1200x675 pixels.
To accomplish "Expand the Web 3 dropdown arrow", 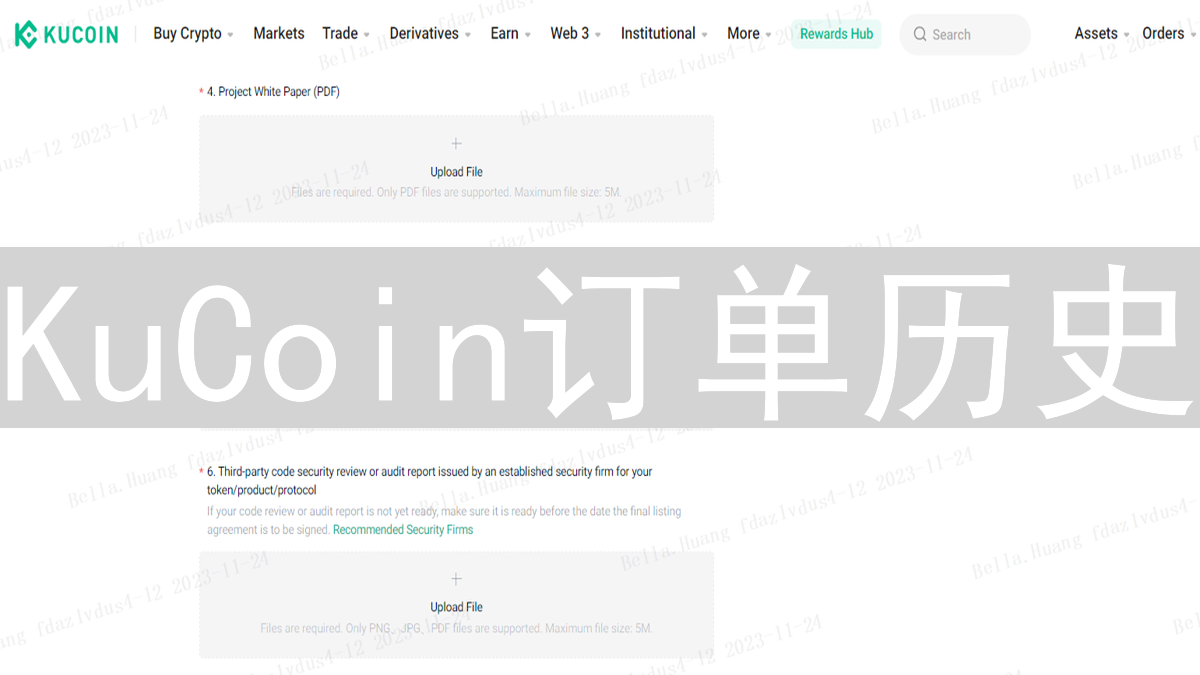I will pos(598,35).
